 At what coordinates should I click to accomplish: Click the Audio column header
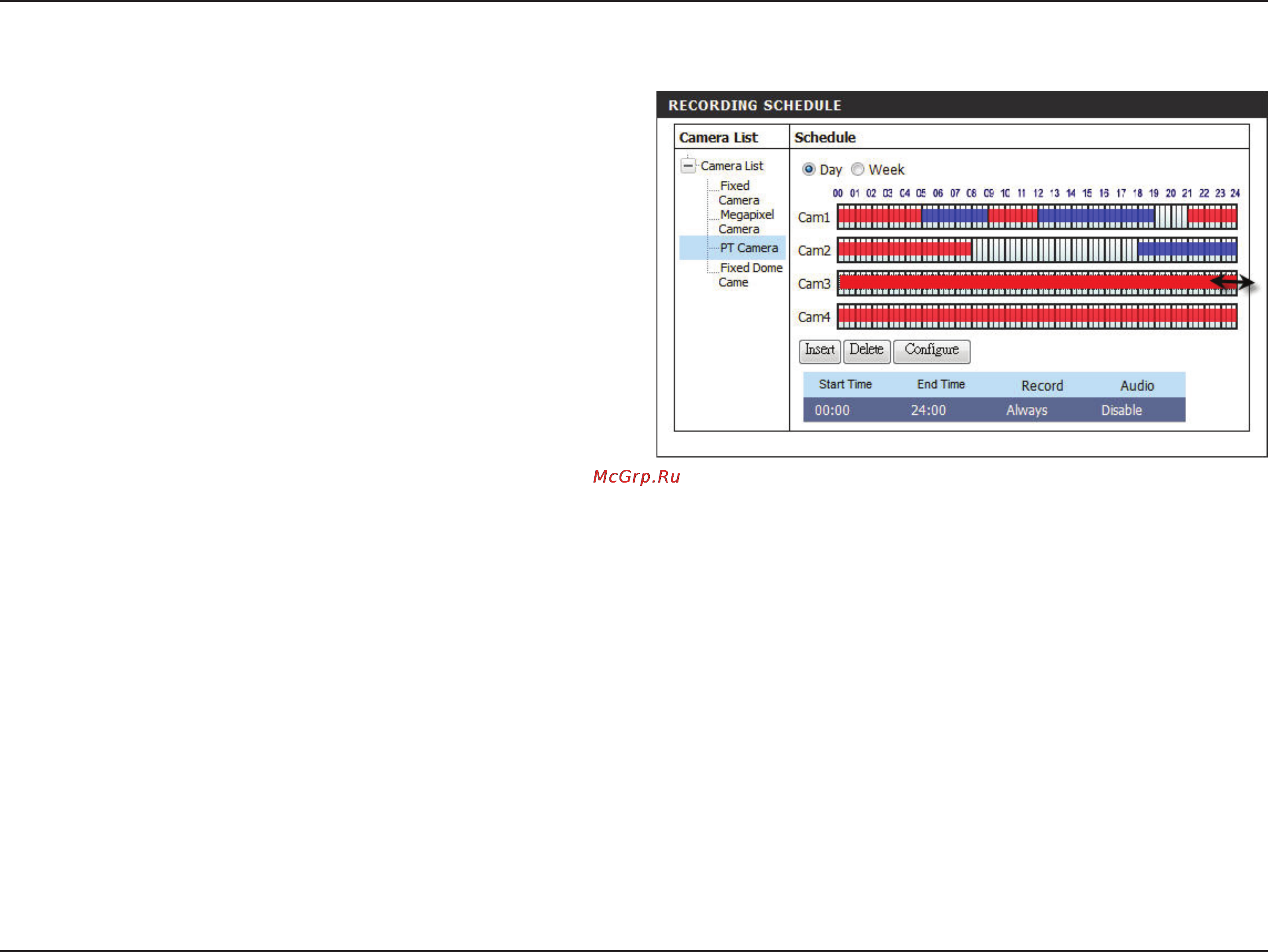coord(1137,386)
